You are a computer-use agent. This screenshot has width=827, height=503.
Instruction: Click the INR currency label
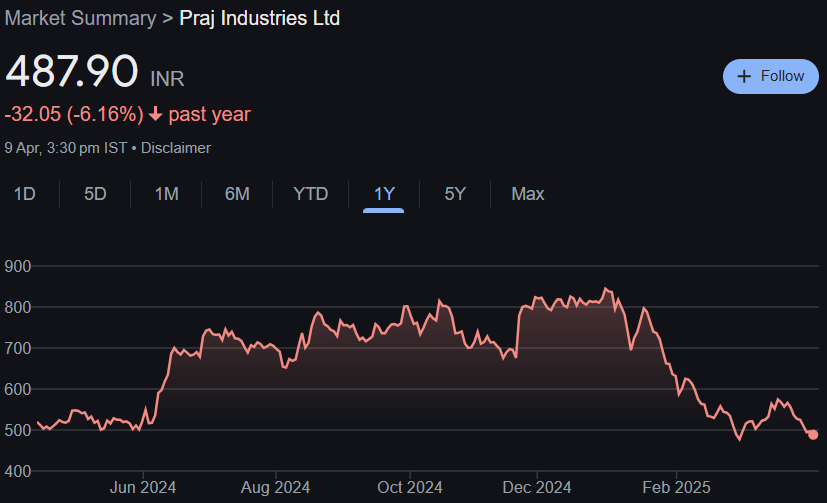167,79
